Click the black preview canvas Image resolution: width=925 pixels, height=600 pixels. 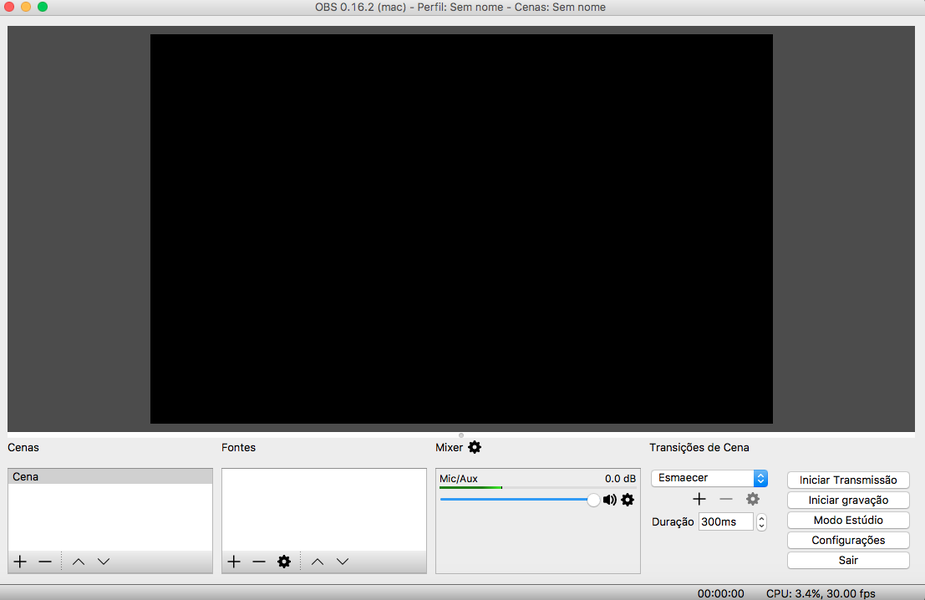(461, 228)
